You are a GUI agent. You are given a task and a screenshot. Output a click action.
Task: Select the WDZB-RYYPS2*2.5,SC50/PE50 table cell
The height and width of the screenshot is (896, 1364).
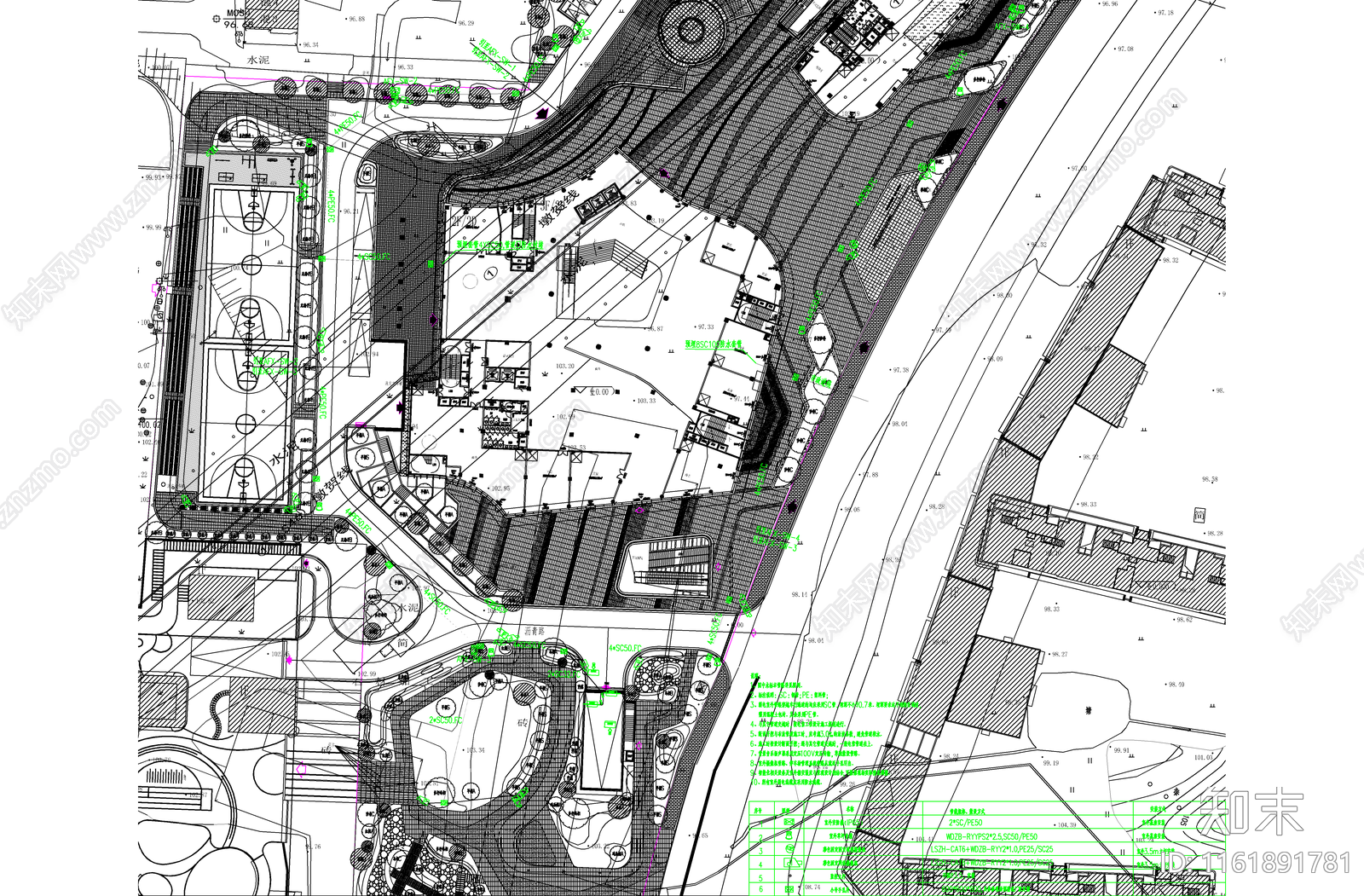[991, 836]
